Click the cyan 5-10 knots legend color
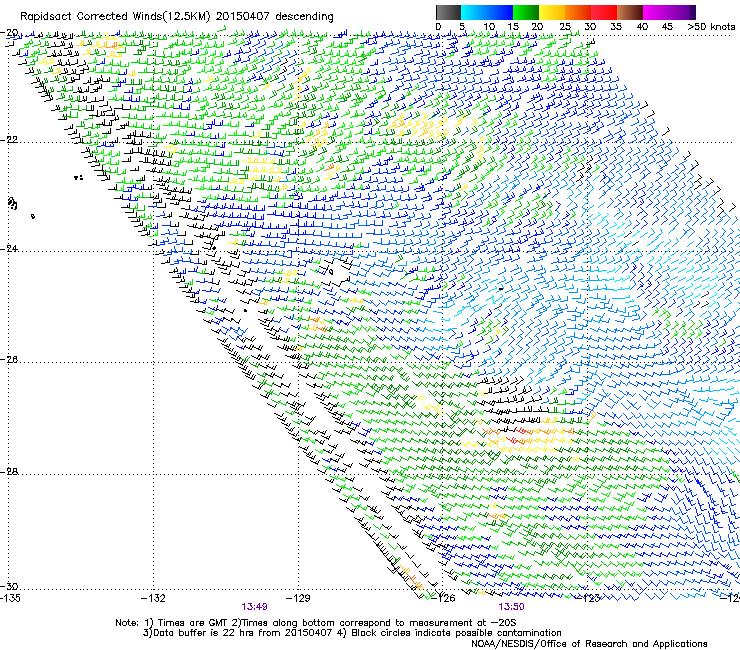Viewport: 740px width, 650px height. click(x=474, y=12)
